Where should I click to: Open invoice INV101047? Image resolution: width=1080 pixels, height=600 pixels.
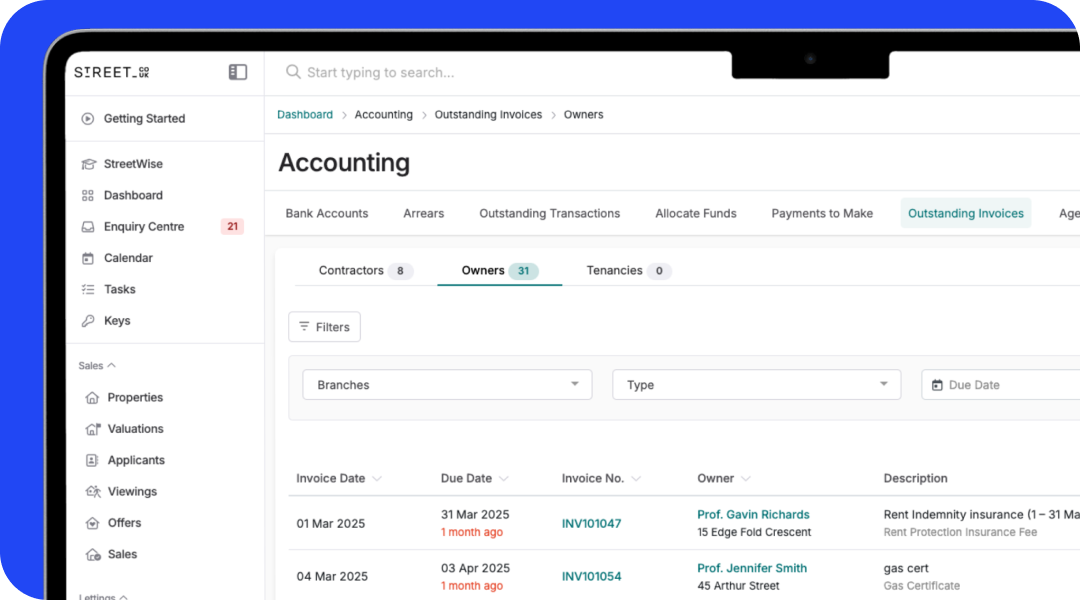(590, 522)
